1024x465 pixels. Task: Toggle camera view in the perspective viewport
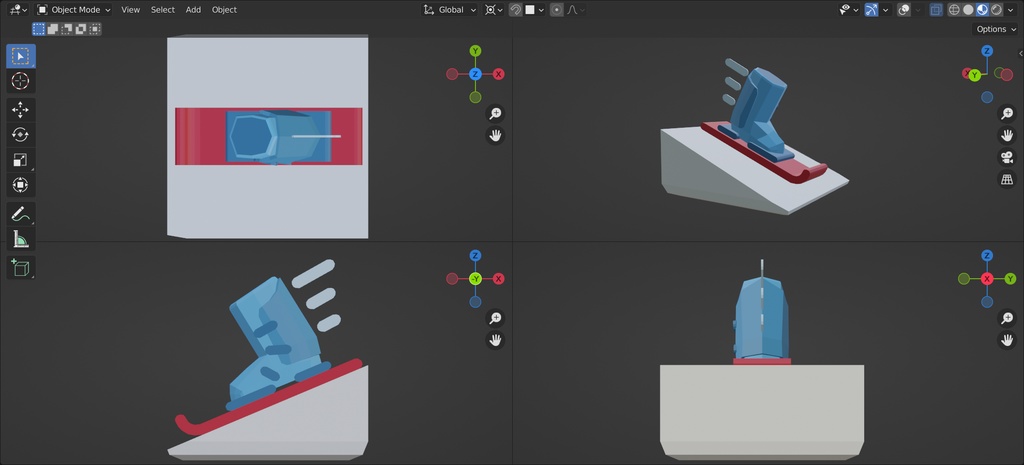[1007, 157]
